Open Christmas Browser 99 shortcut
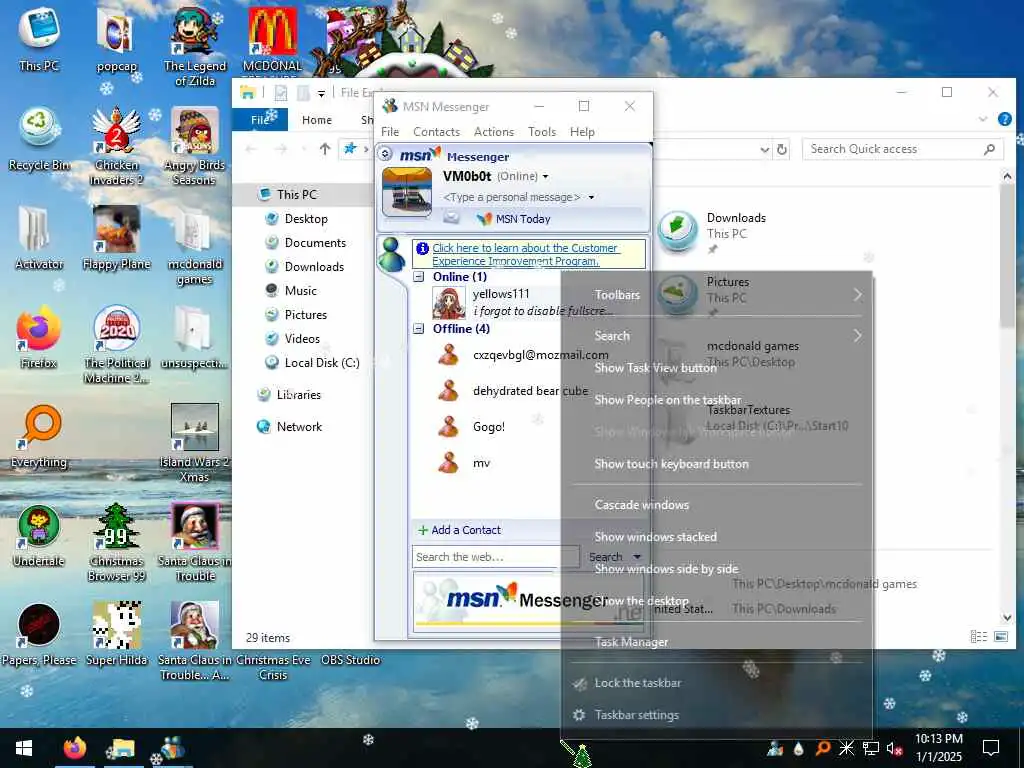This screenshot has height=768, width=1024. pyautogui.click(x=116, y=542)
